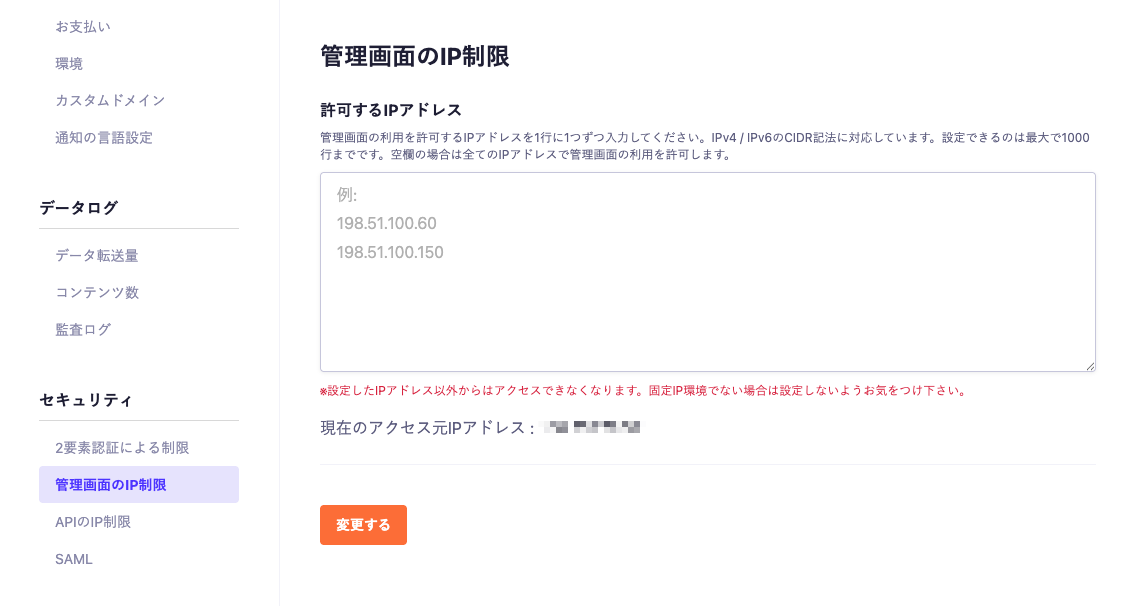Image resolution: width=1131 pixels, height=606 pixels.
Task: Click the current access IP address text
Action: 480,426
